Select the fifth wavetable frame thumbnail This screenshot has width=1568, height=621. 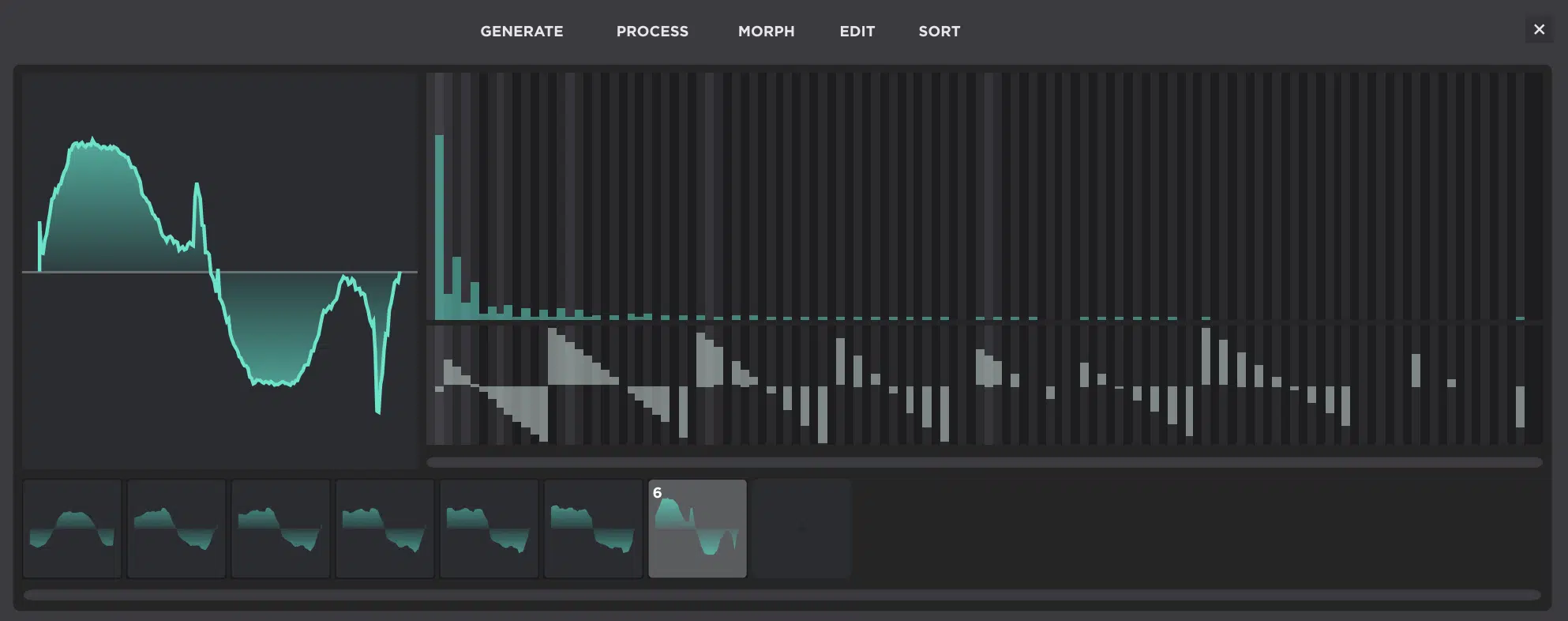click(489, 529)
